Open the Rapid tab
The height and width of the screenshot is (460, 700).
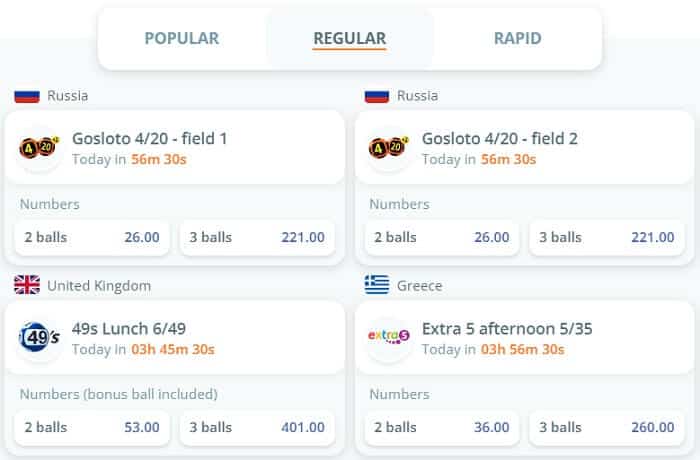click(517, 39)
